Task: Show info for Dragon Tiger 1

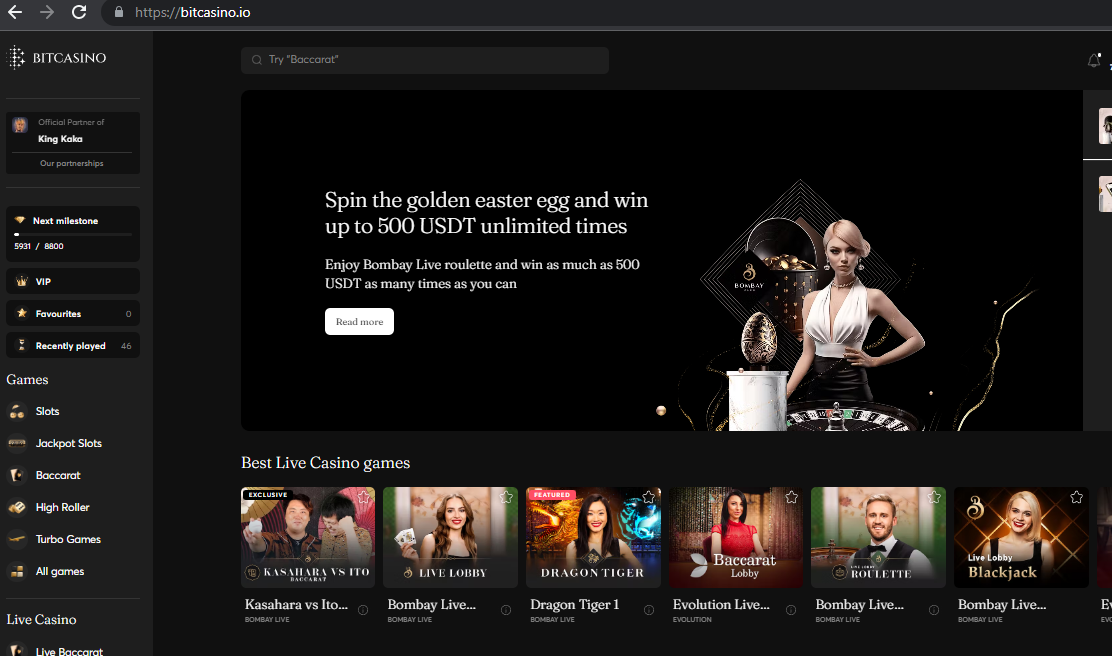Action: 649,610
